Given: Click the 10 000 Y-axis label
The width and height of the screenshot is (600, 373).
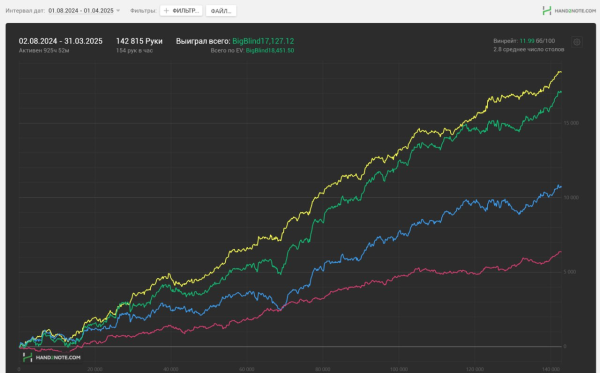Looking at the screenshot, I should point(571,197).
